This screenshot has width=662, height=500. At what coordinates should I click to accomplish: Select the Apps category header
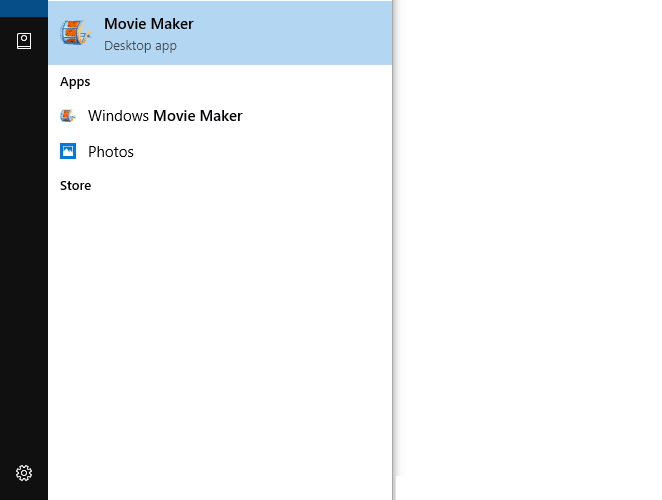click(75, 82)
